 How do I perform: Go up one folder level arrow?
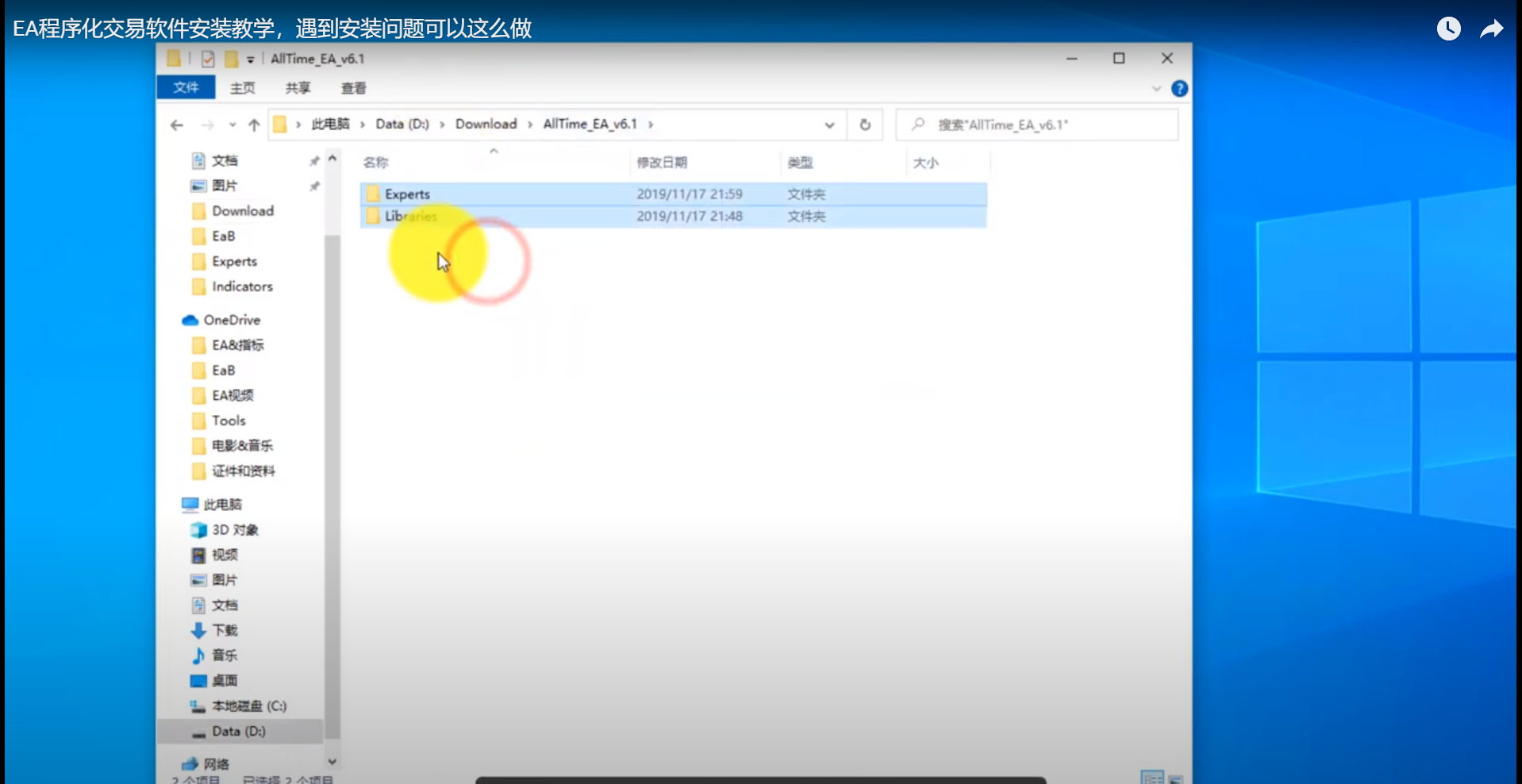coord(254,125)
